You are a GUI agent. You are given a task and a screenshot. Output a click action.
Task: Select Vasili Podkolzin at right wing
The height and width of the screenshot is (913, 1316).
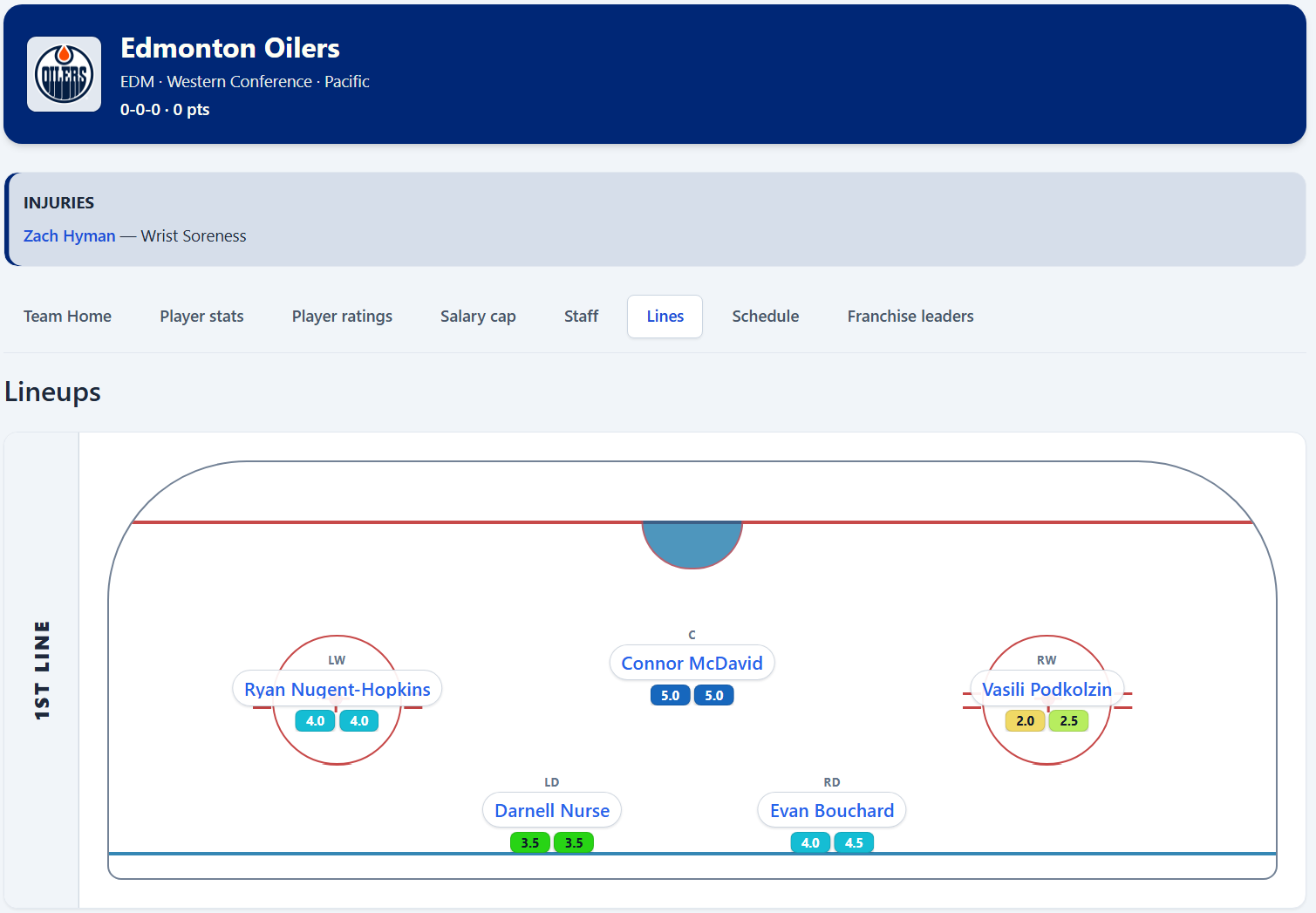pyautogui.click(x=1047, y=690)
